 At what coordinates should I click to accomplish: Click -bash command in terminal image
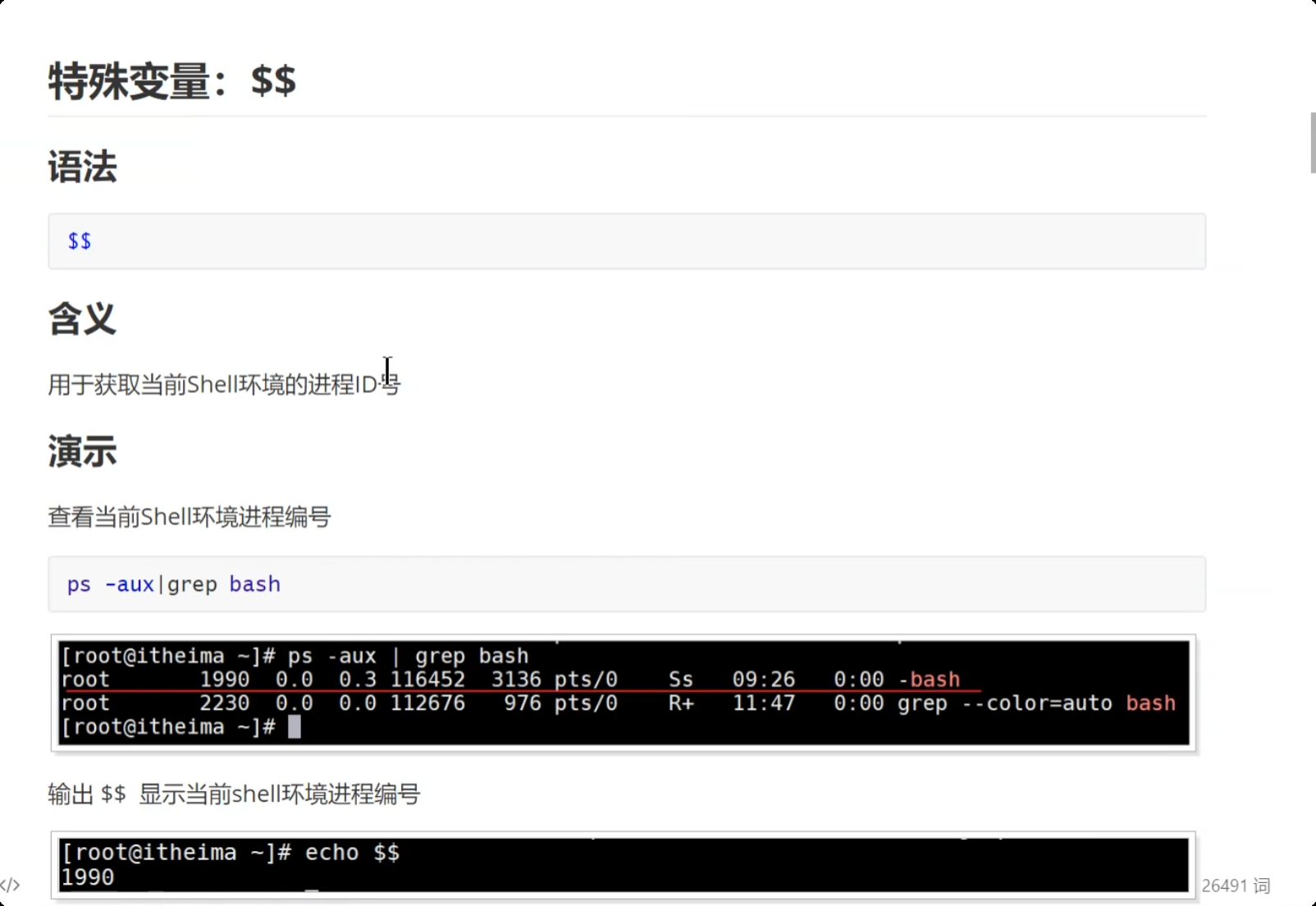point(930,679)
